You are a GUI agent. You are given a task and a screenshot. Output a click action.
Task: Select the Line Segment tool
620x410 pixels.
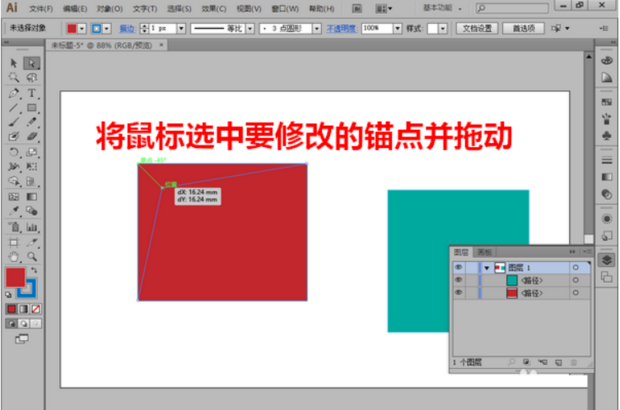pos(14,108)
